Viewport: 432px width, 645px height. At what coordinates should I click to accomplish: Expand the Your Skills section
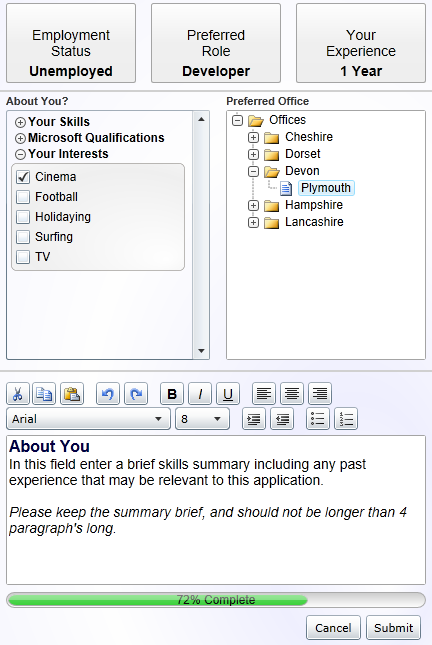click(20, 123)
